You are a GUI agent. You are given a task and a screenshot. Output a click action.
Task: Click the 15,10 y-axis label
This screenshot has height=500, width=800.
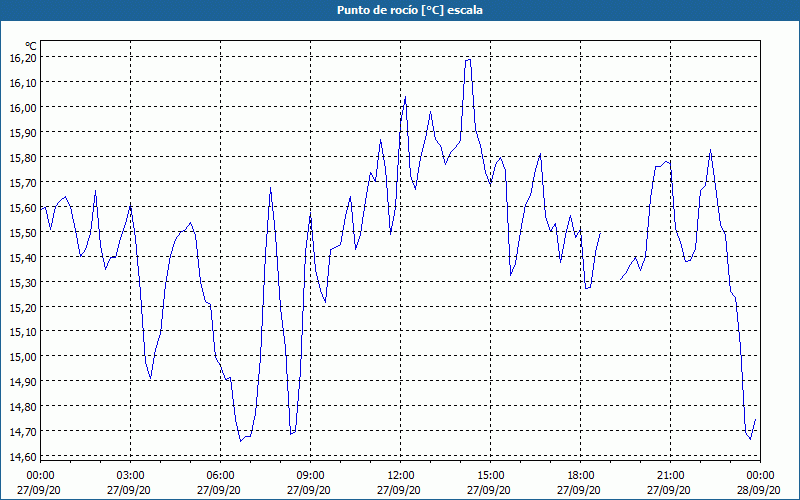pos(23,332)
